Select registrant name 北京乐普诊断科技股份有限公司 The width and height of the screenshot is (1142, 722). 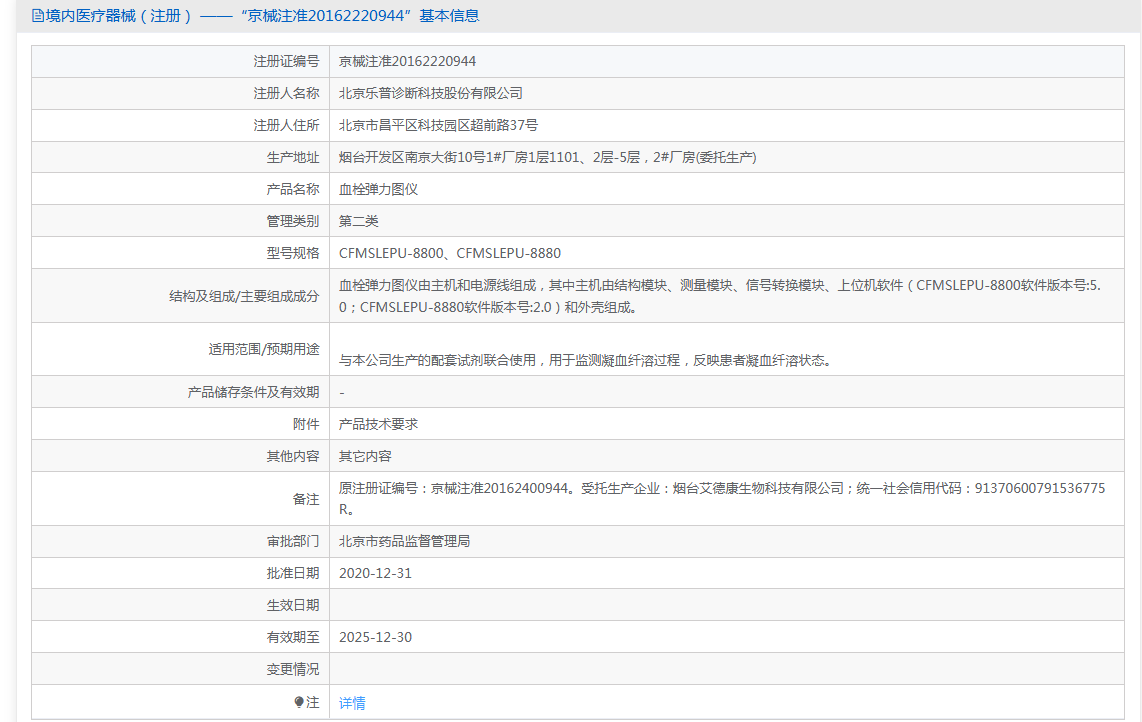pyautogui.click(x=431, y=93)
